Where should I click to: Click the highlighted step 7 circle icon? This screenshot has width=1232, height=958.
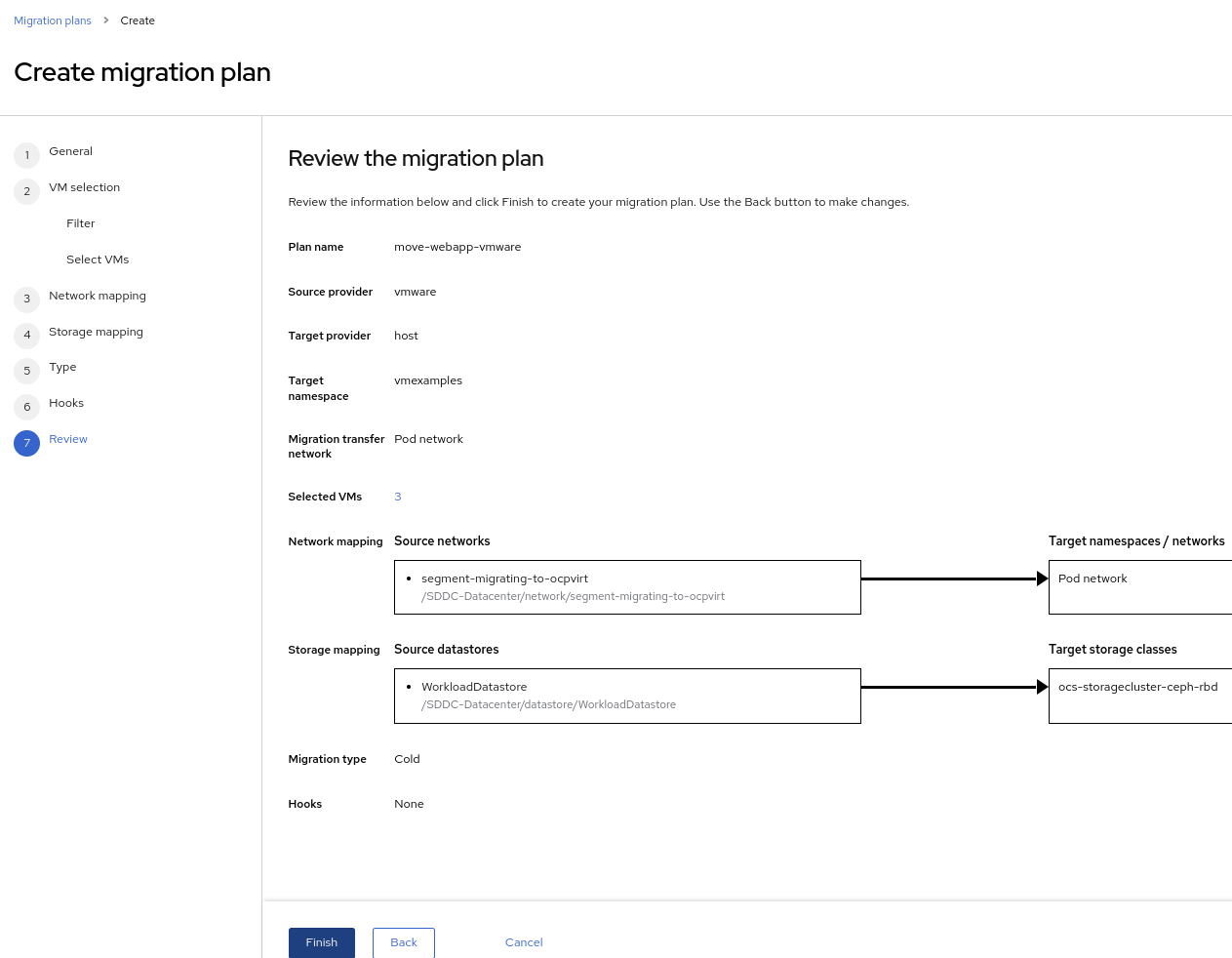pyautogui.click(x=27, y=443)
